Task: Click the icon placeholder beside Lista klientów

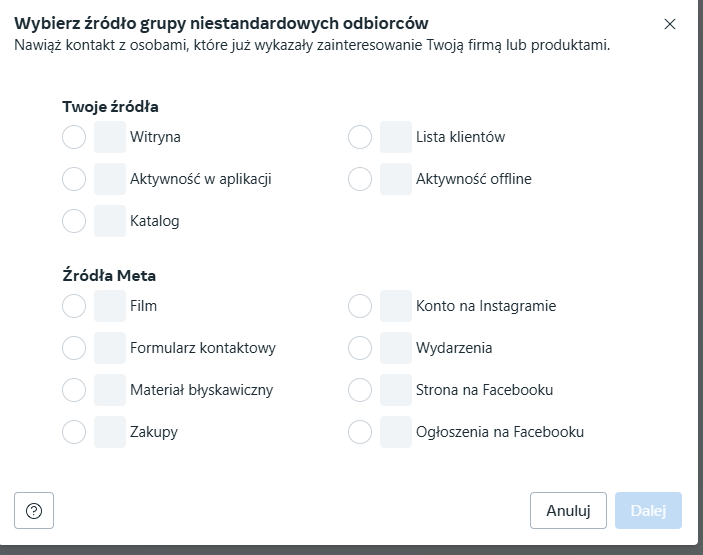Action: (396, 137)
